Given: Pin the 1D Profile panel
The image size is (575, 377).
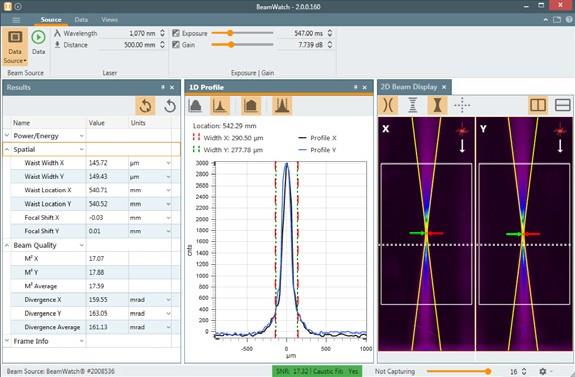Looking at the screenshot, I should pyautogui.click(x=355, y=87).
